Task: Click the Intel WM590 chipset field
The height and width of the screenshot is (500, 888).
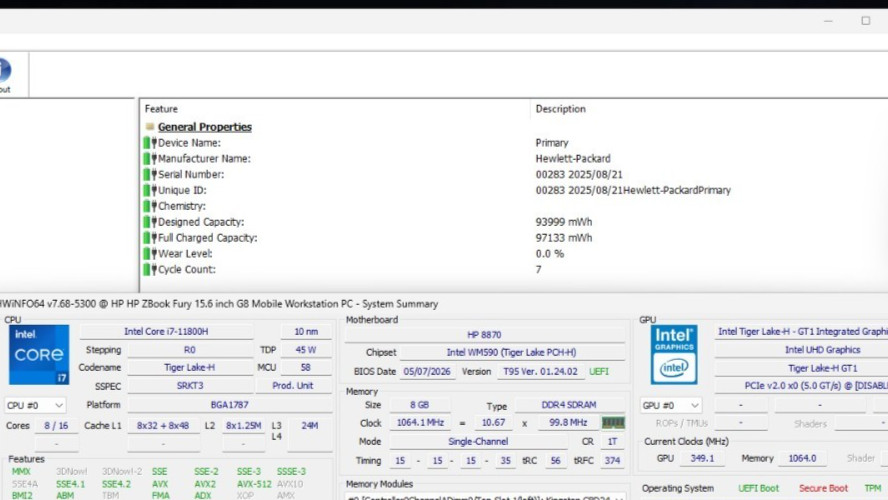Action: pos(511,352)
